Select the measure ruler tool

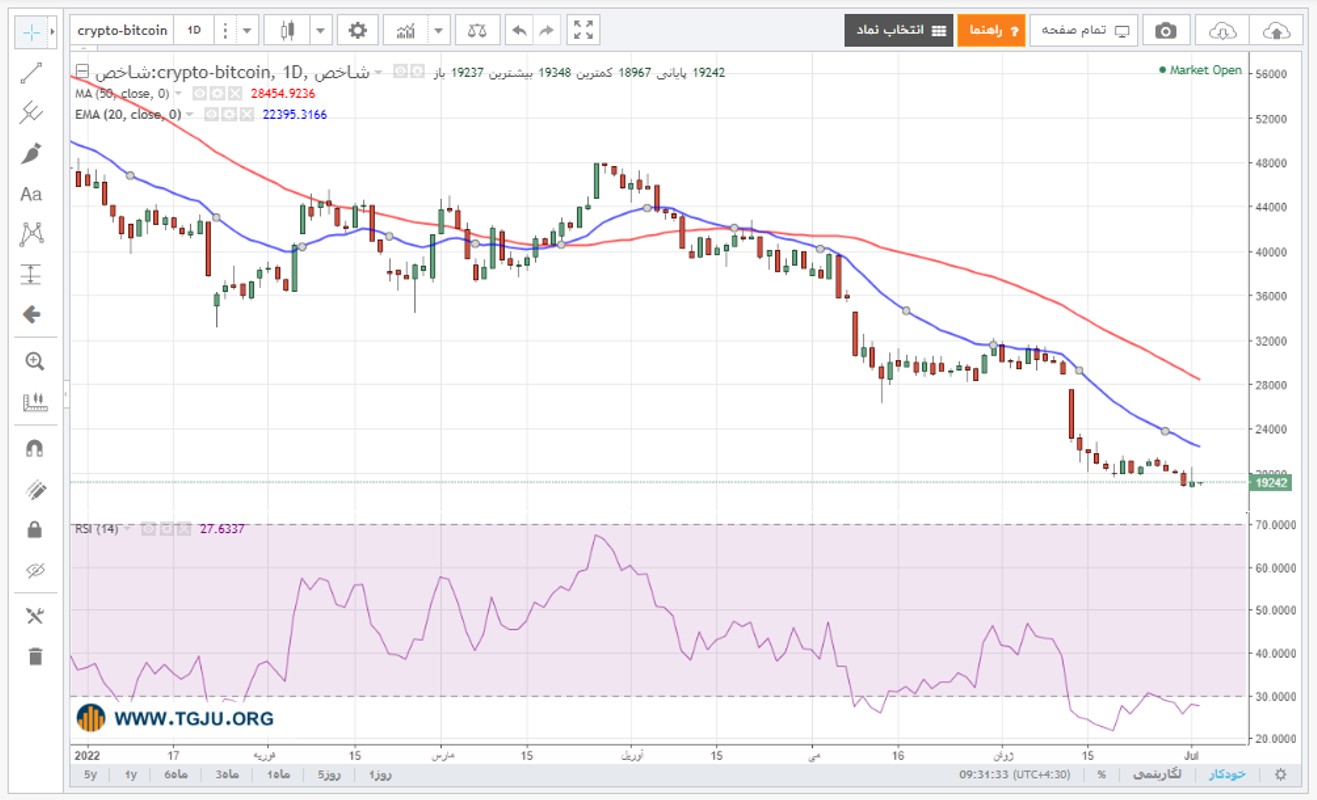(x=34, y=402)
